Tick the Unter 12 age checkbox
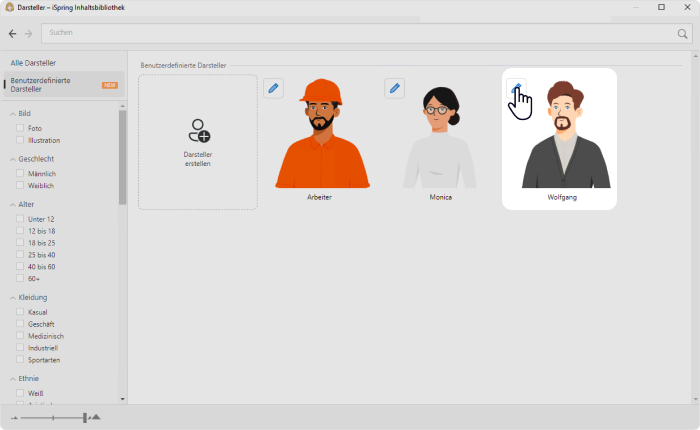Screen dimensions: 700x430 tap(20, 219)
